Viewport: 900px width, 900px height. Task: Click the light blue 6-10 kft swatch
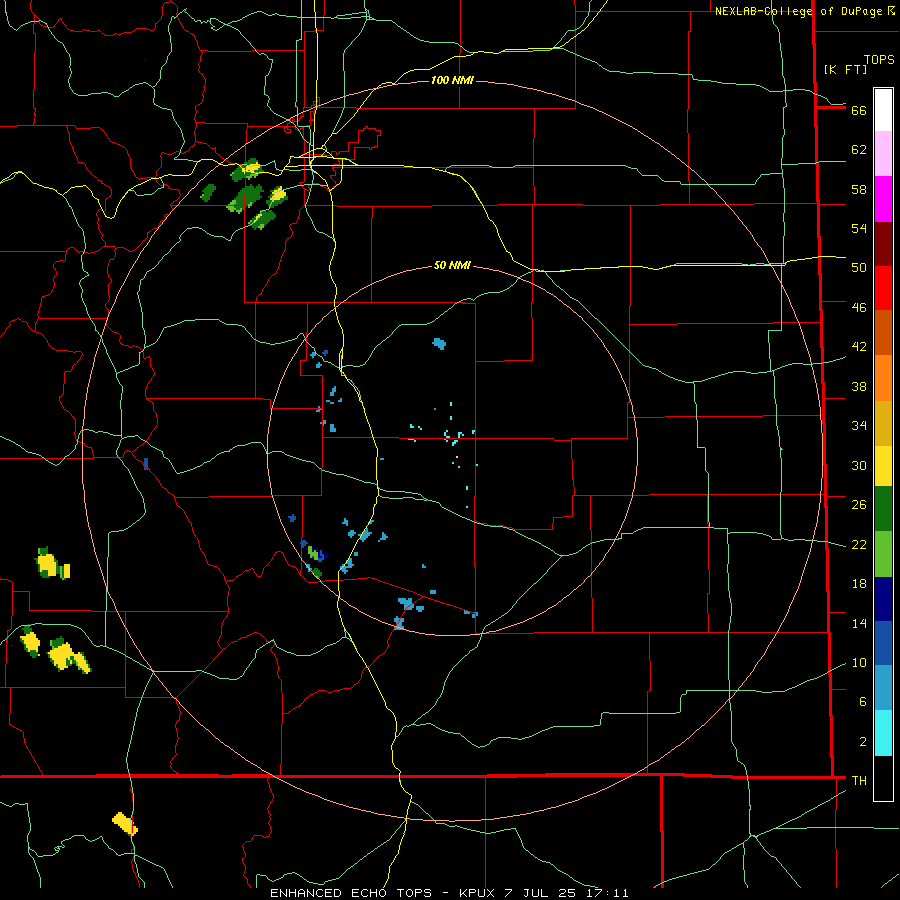coord(883,687)
